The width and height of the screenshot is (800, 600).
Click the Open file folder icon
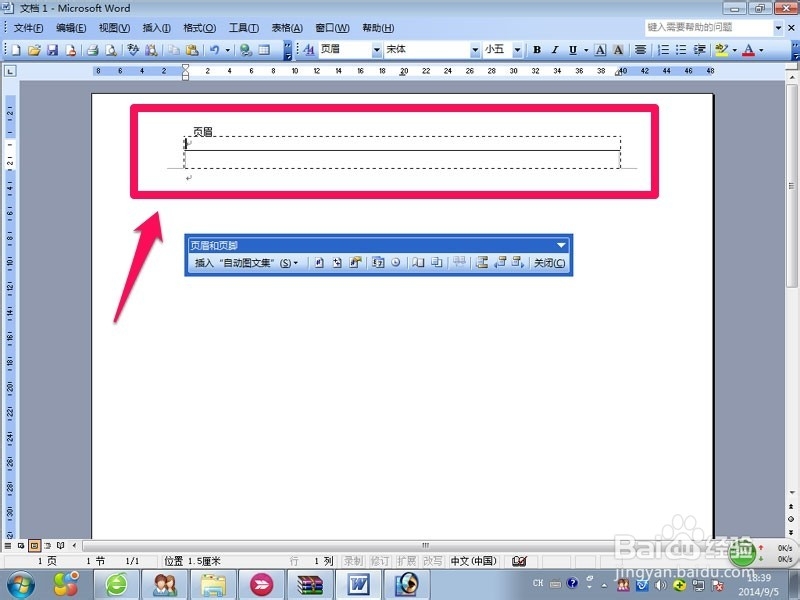[x=34, y=50]
